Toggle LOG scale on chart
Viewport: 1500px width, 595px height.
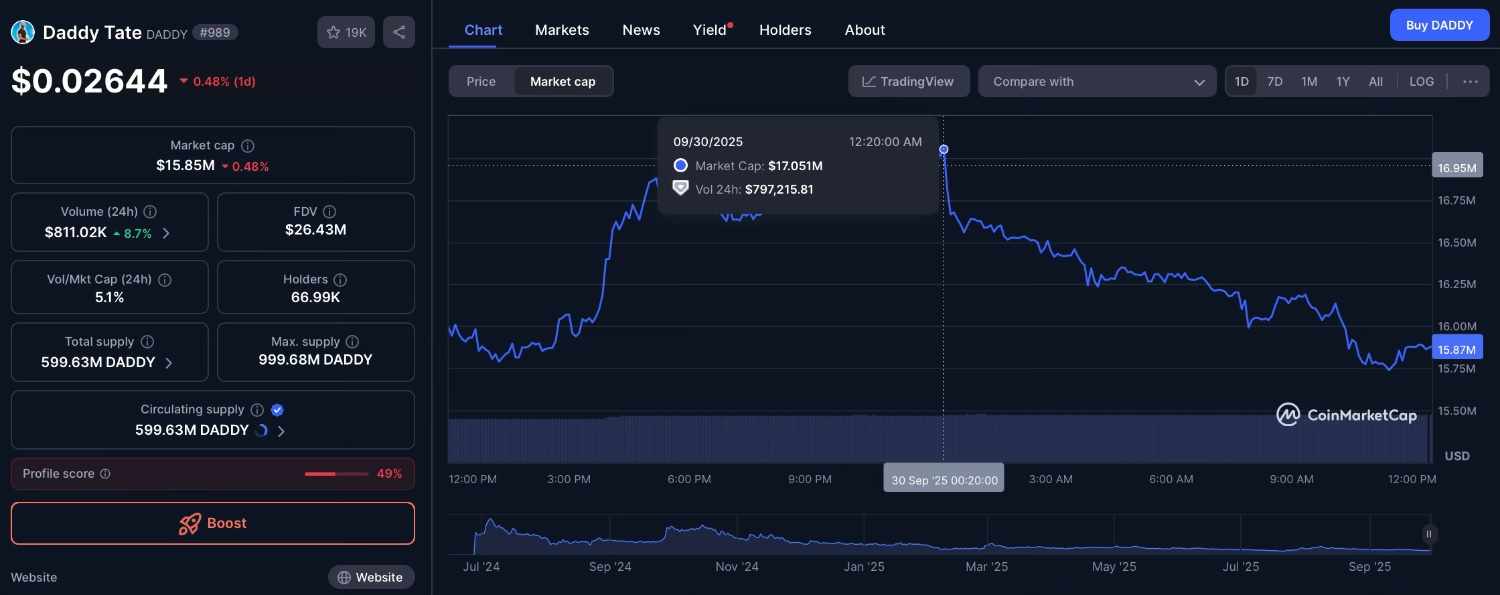[x=1421, y=82]
